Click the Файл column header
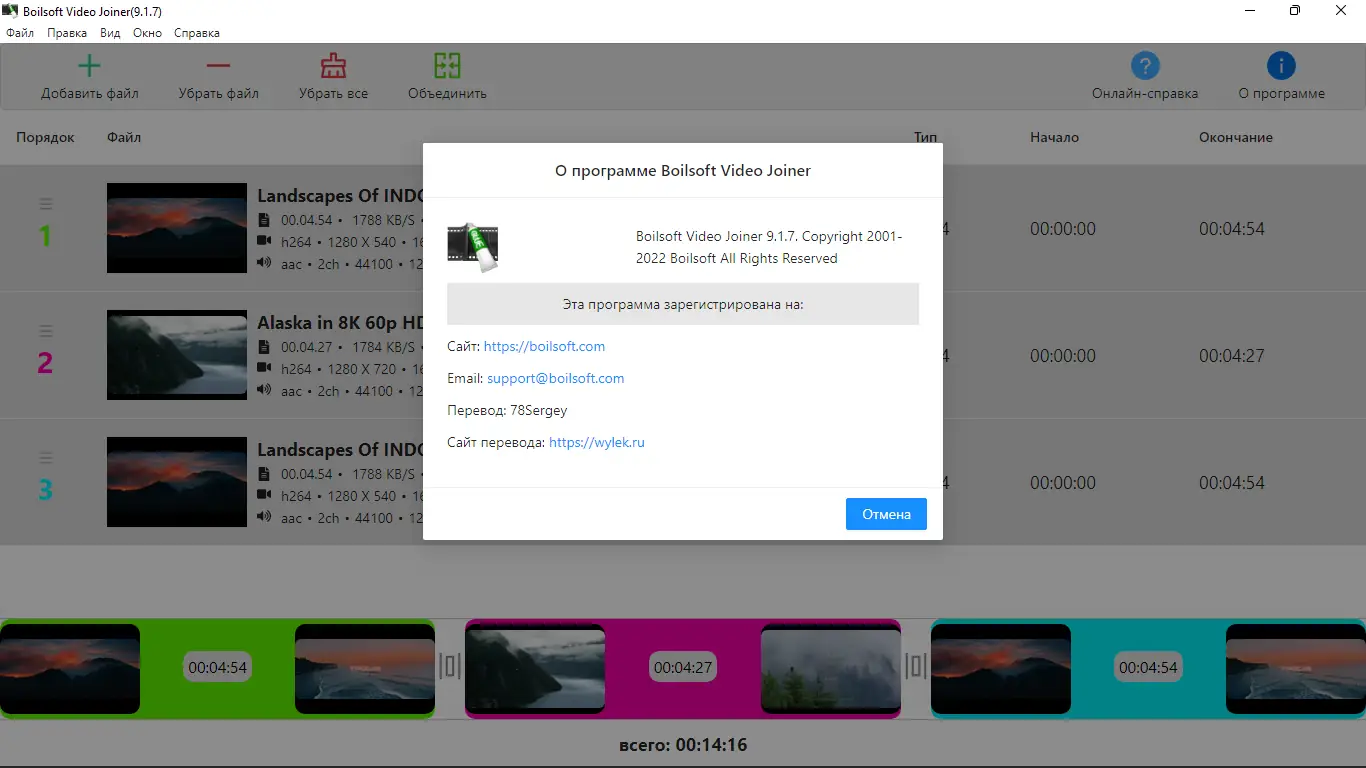This screenshot has width=1366, height=768. click(124, 137)
